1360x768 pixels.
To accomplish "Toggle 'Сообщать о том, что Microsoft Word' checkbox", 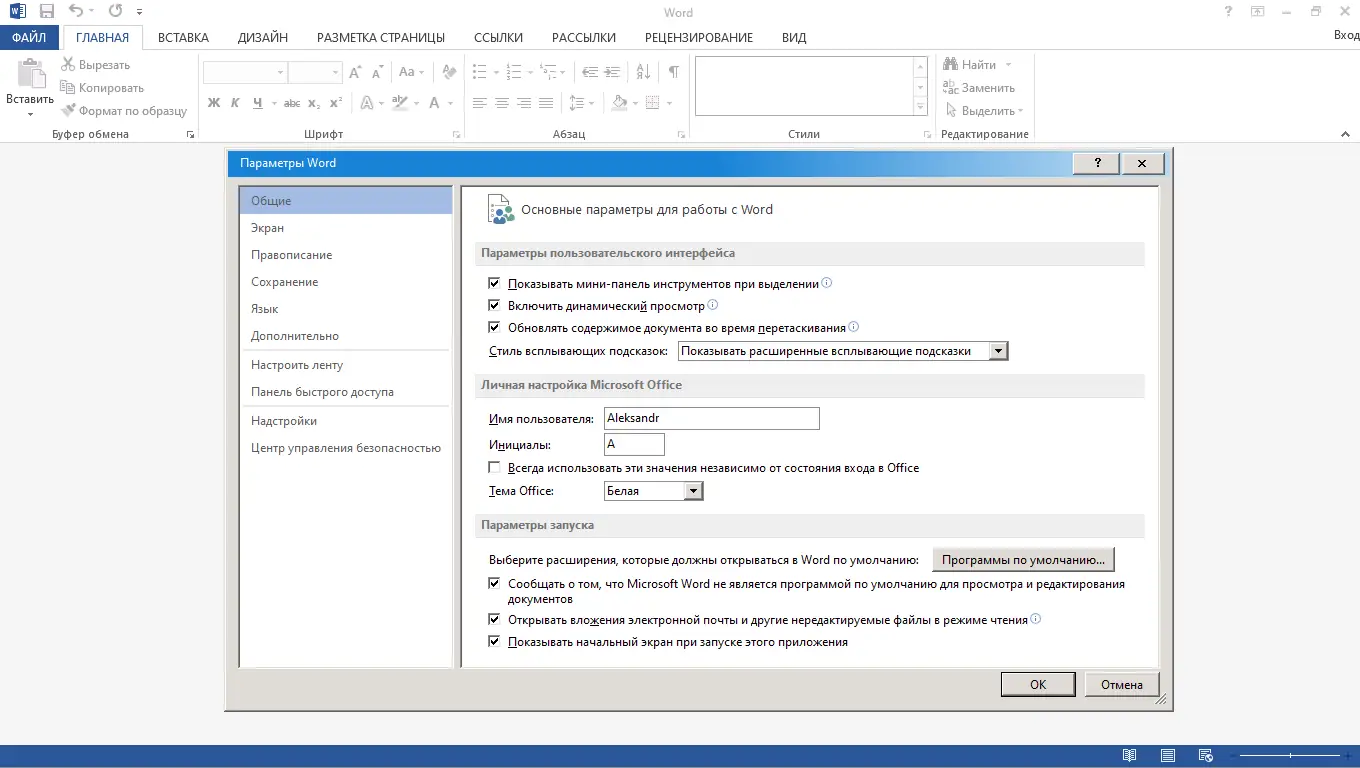I will (x=494, y=584).
